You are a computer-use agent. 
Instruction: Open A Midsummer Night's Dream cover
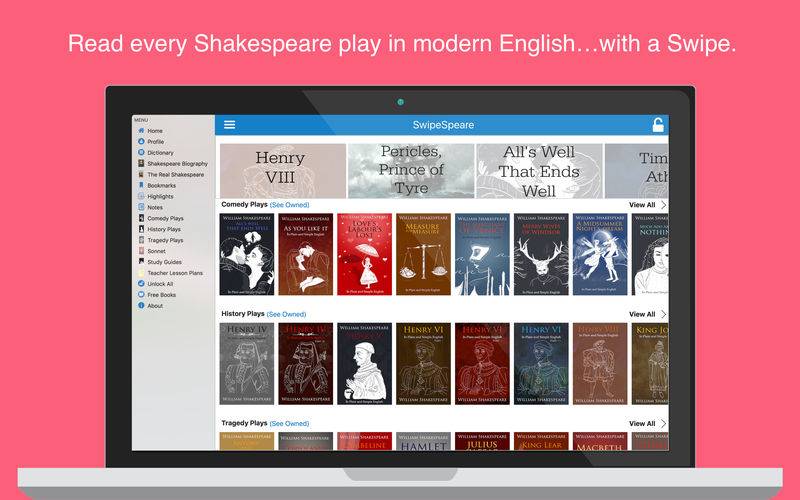600,254
